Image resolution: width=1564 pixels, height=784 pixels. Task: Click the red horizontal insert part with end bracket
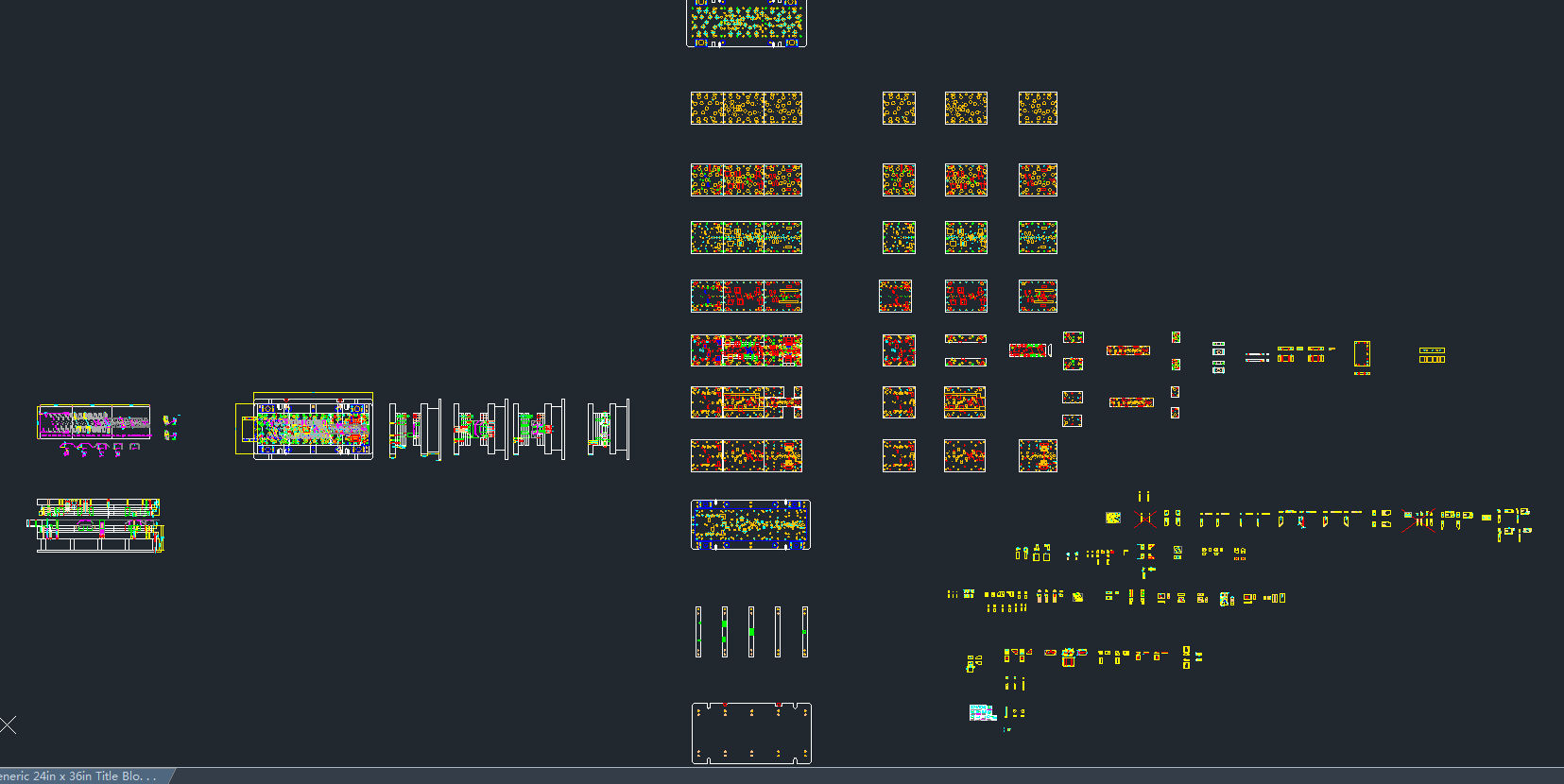pos(1030,350)
